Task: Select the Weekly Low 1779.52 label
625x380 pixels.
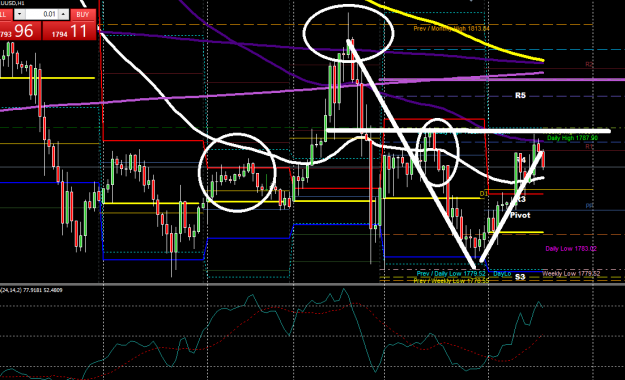Action: tap(571, 274)
